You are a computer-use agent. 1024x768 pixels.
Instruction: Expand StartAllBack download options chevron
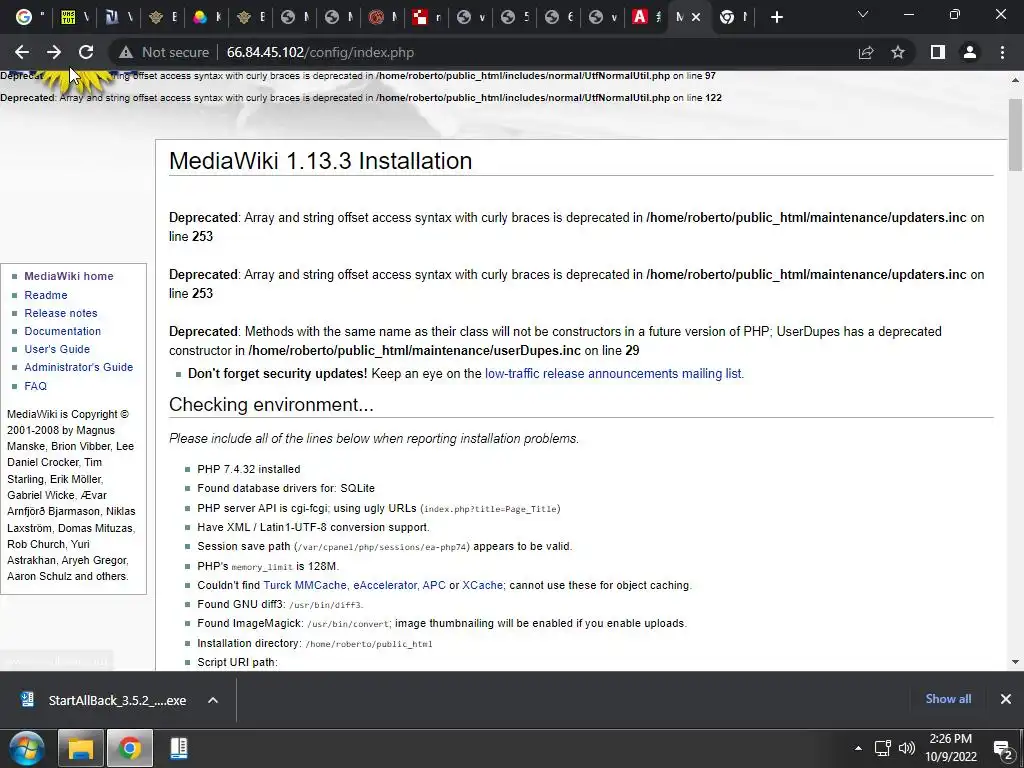click(212, 700)
